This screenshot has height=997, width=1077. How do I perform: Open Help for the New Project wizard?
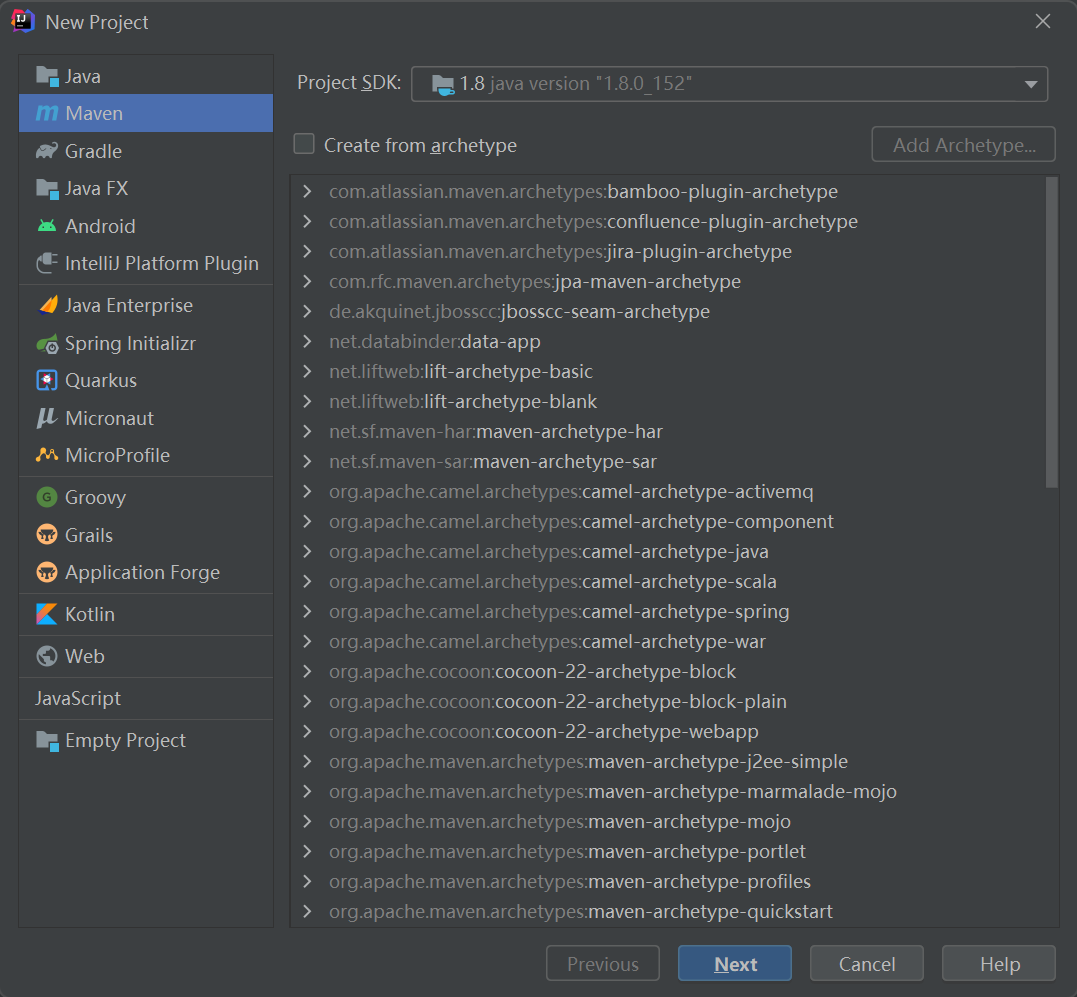[999, 963]
